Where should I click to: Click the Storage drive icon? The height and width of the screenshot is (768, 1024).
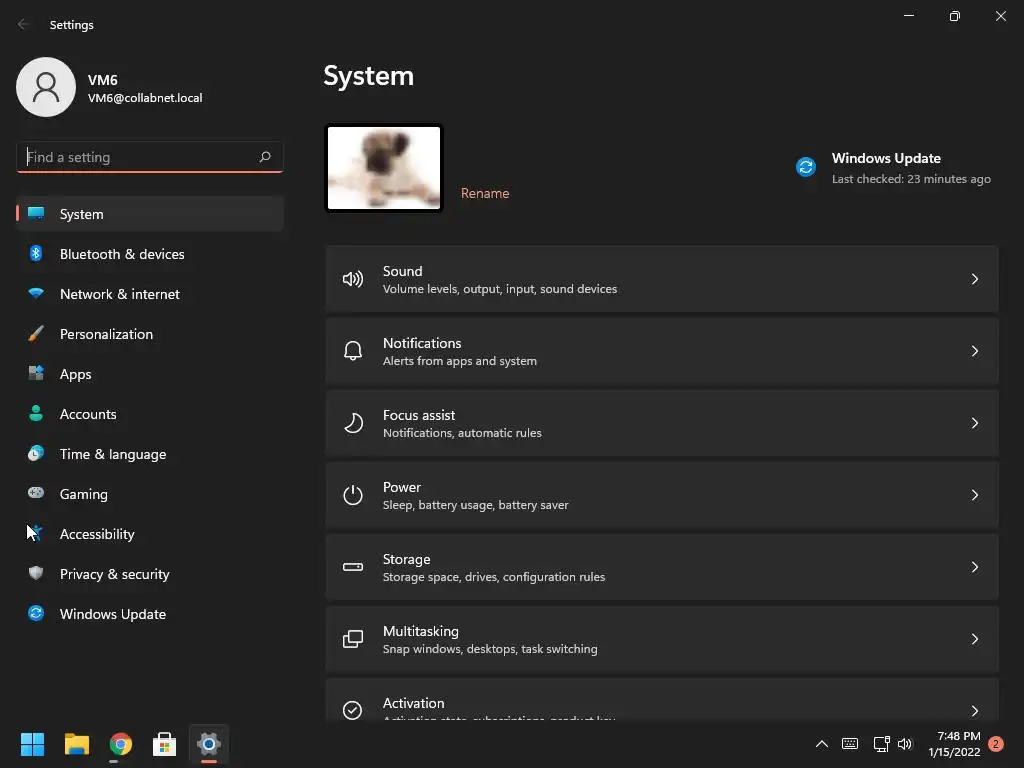353,567
